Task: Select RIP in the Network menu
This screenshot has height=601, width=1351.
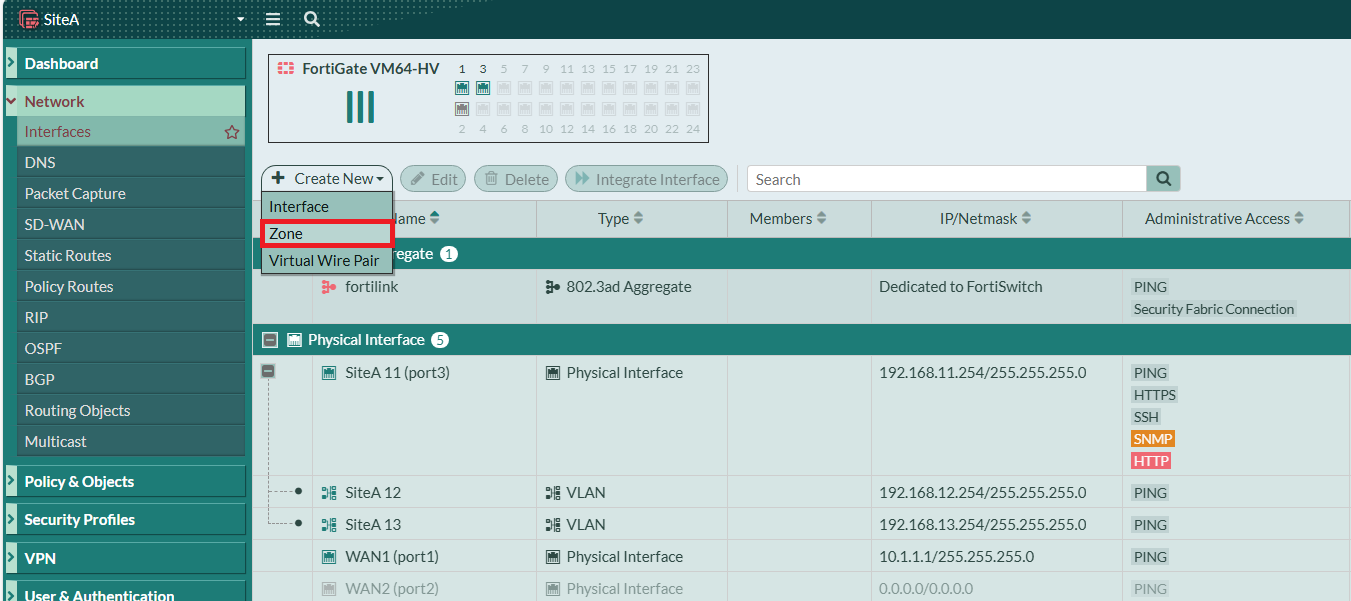Action: point(131,318)
